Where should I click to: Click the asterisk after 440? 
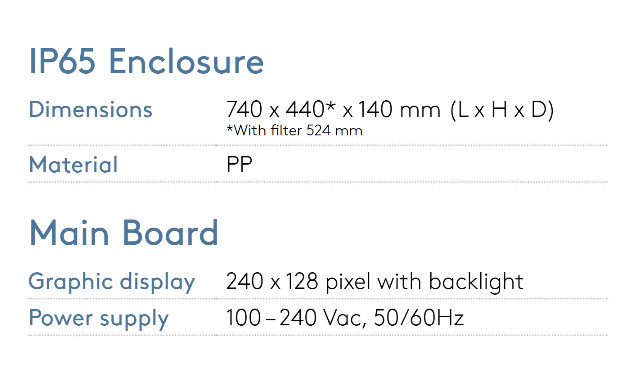pos(331,105)
